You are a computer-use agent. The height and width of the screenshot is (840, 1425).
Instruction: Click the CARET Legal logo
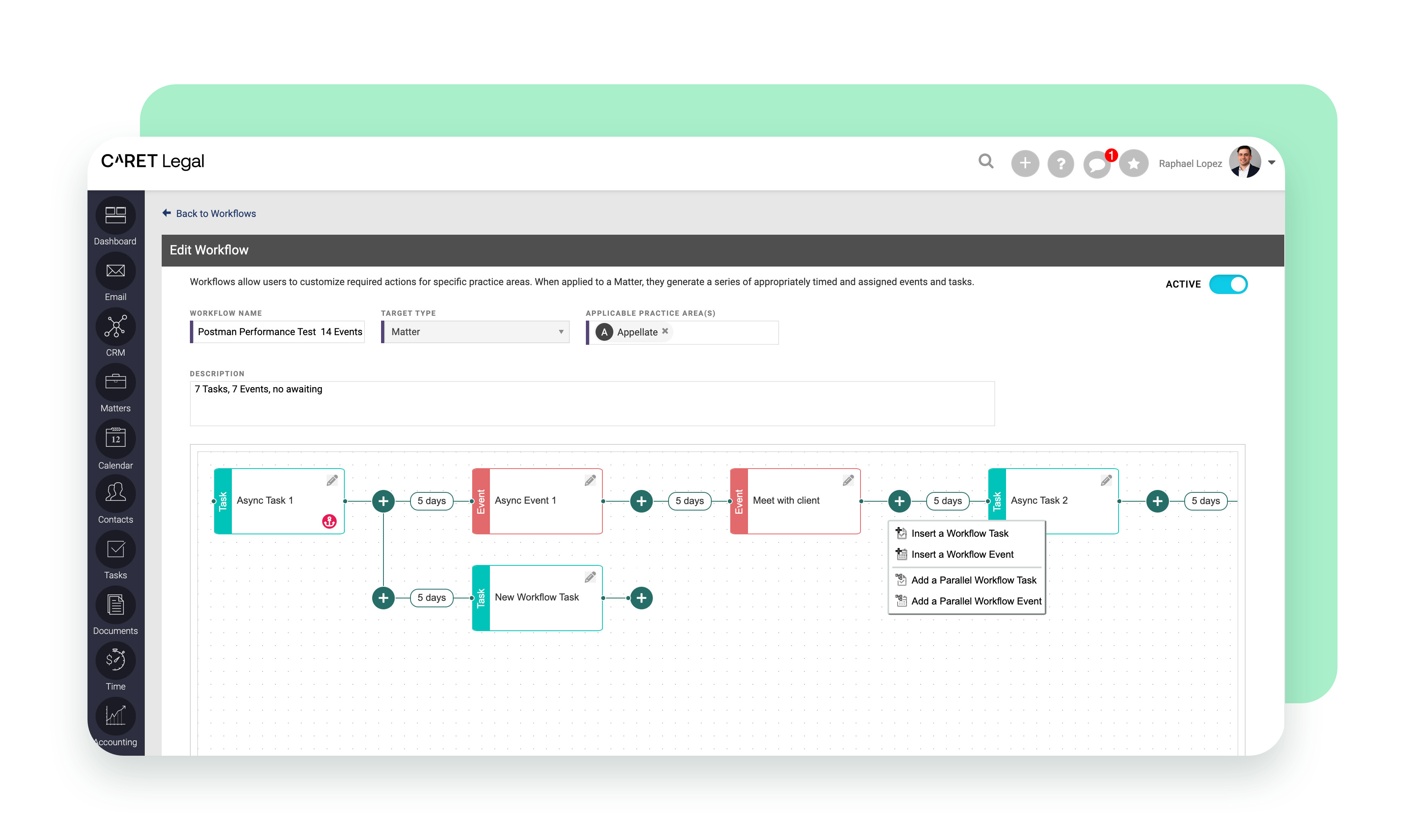153,161
